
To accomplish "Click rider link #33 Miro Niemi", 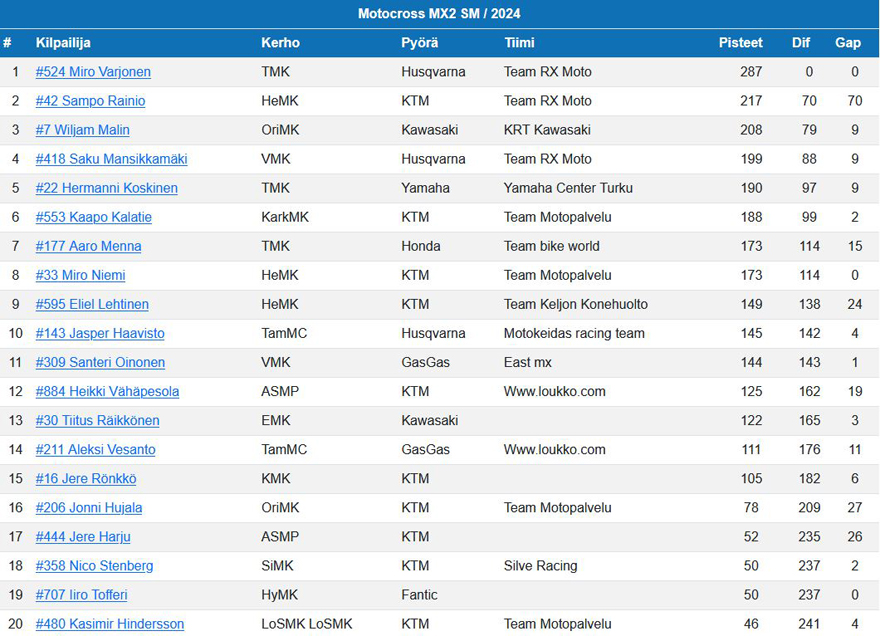I will (x=80, y=275).
